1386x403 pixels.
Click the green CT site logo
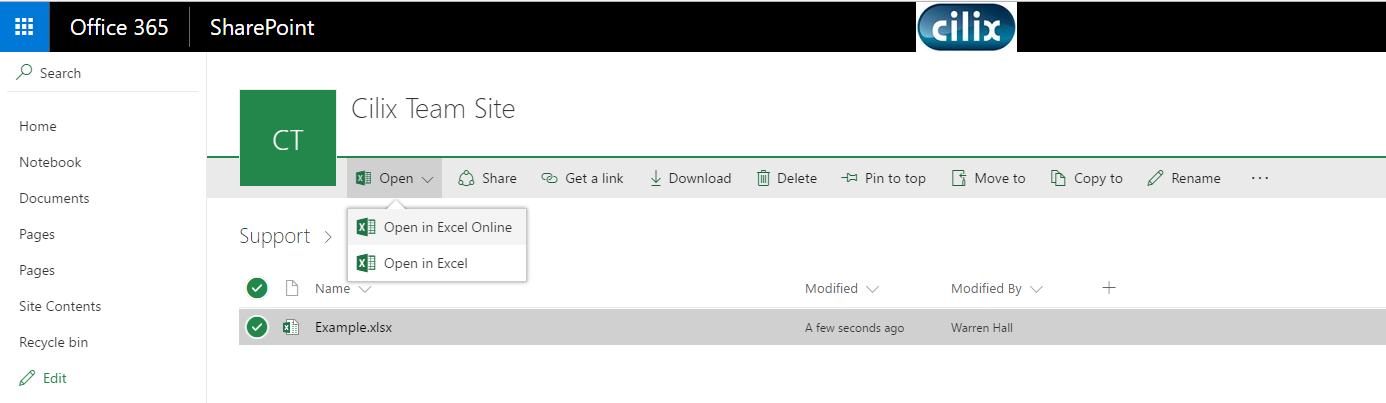(288, 138)
